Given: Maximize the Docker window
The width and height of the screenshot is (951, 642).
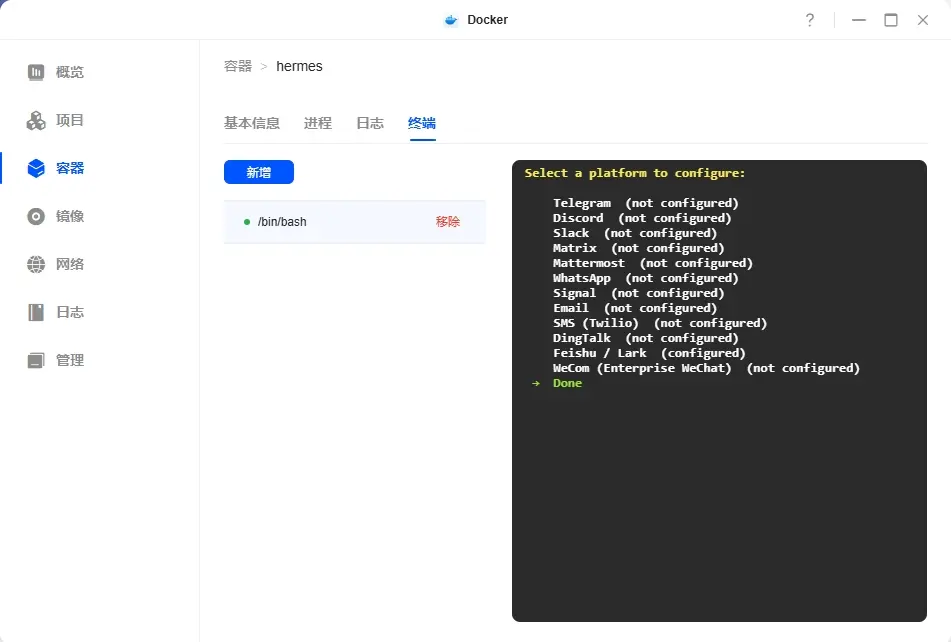Looking at the screenshot, I should (x=890, y=20).
